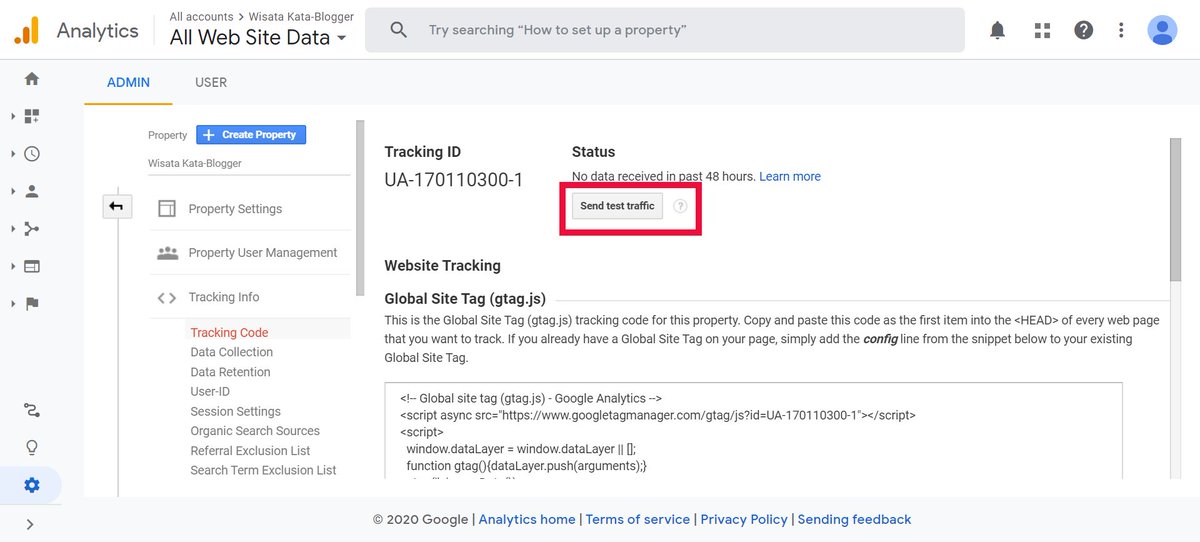Select User-ID submenu item

click(x=210, y=392)
